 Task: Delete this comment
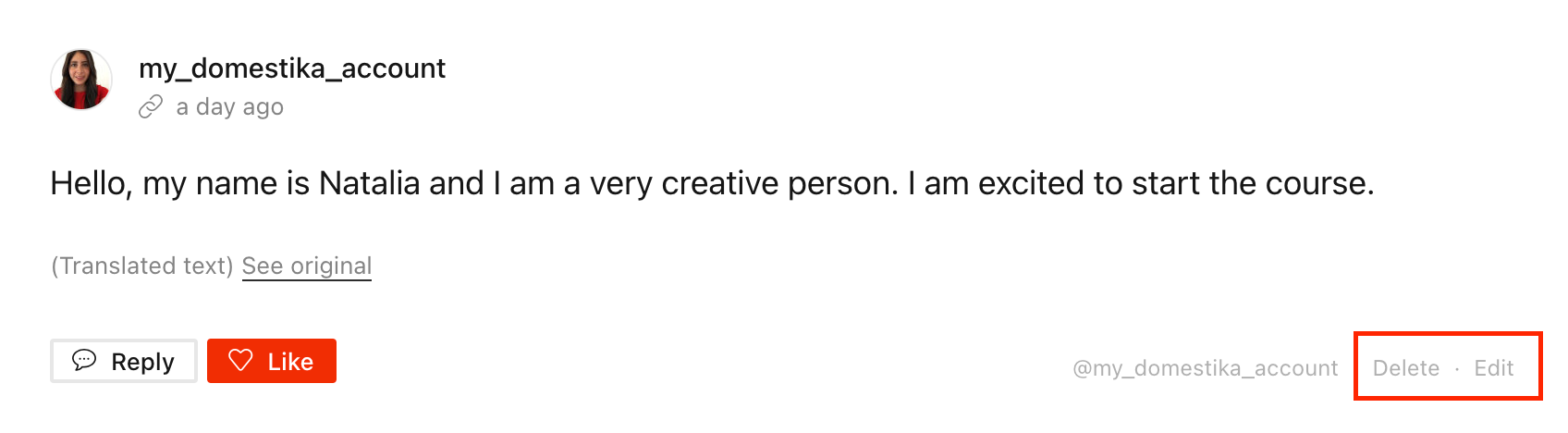point(1406,368)
